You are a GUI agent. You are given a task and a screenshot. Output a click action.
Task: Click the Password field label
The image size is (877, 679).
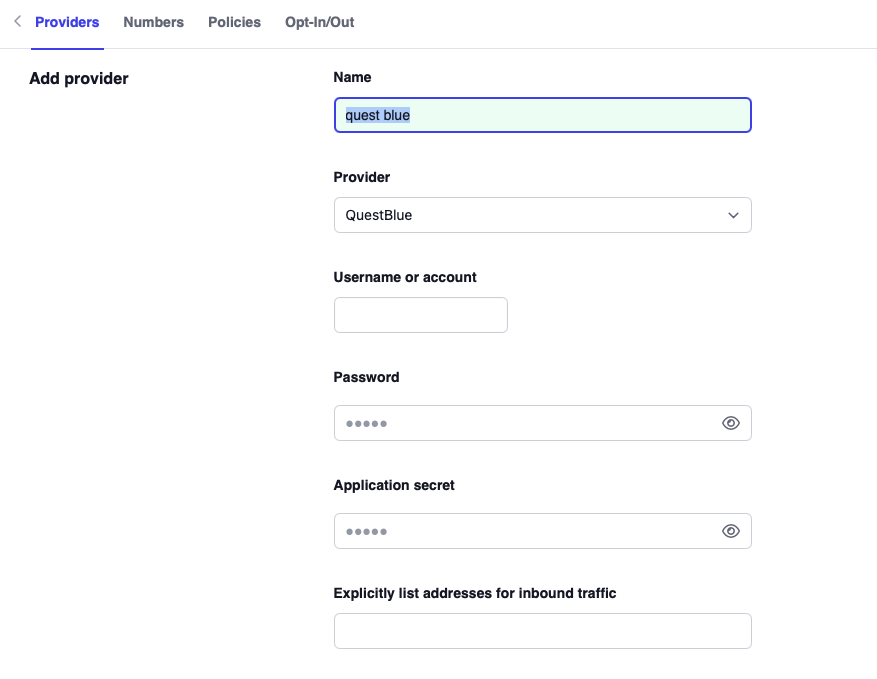click(x=366, y=377)
